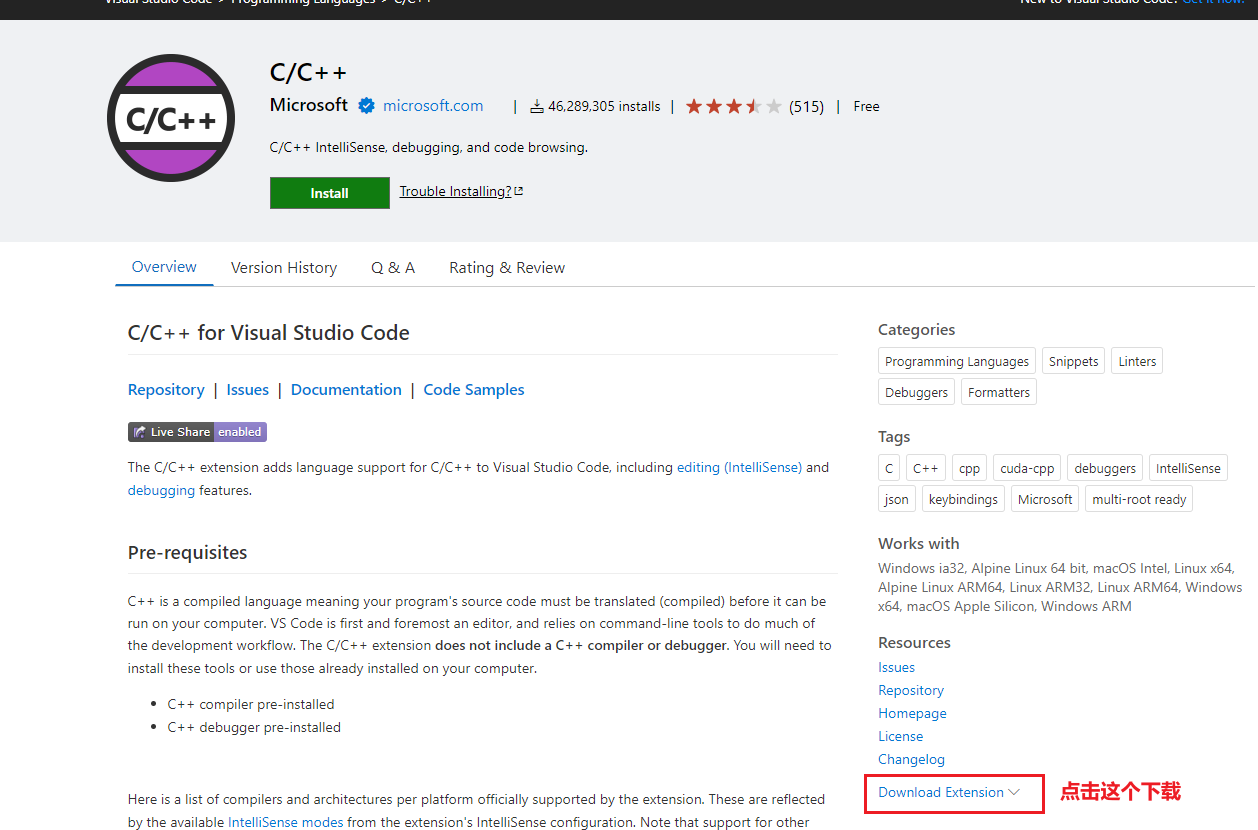
Task: Open the Documentation link
Action: 346,390
